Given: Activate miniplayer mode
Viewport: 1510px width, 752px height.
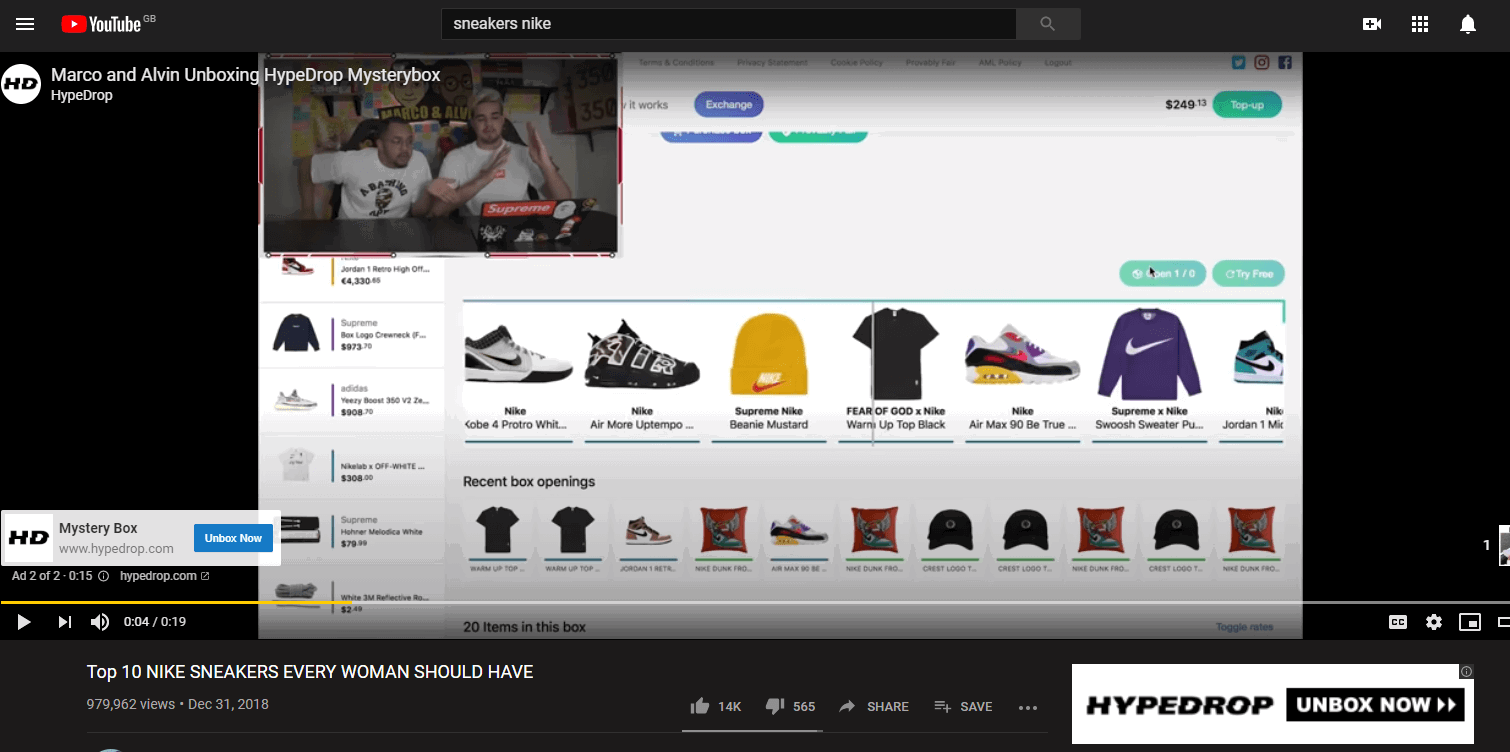Looking at the screenshot, I should tap(1470, 621).
